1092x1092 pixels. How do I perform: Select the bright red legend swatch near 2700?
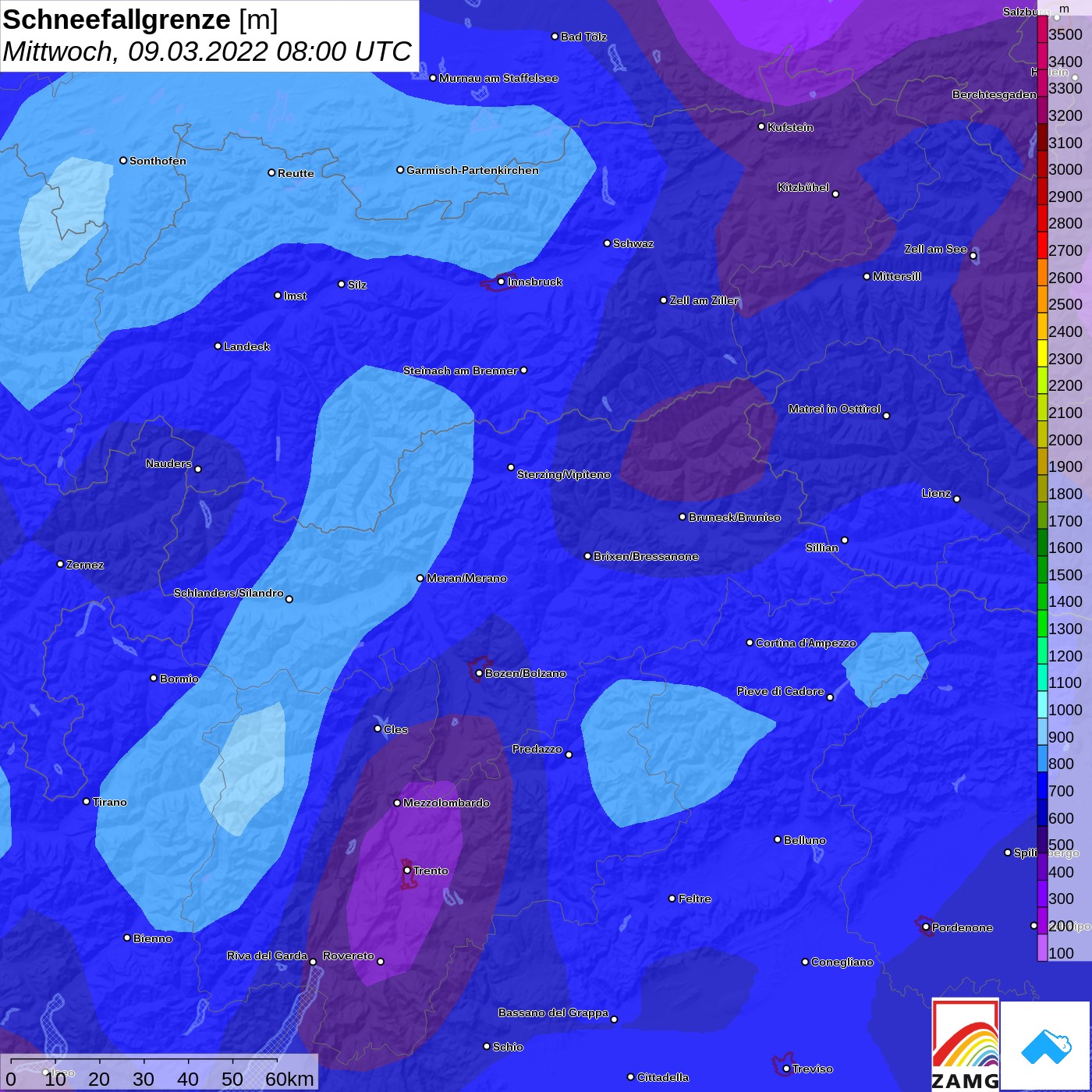pyautogui.click(x=1042, y=245)
